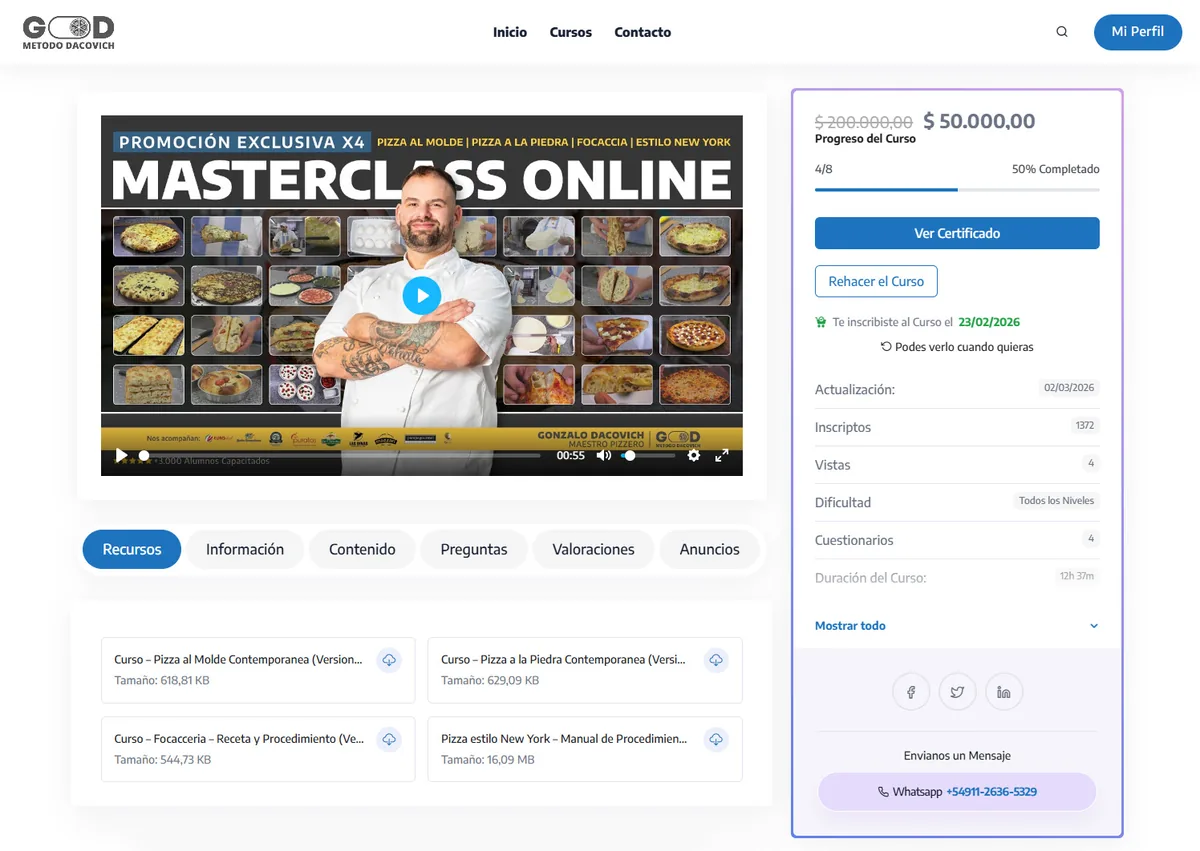Screen dimensions: 1200x851
Task: Adjust the video volume slider
Action: pos(648,455)
